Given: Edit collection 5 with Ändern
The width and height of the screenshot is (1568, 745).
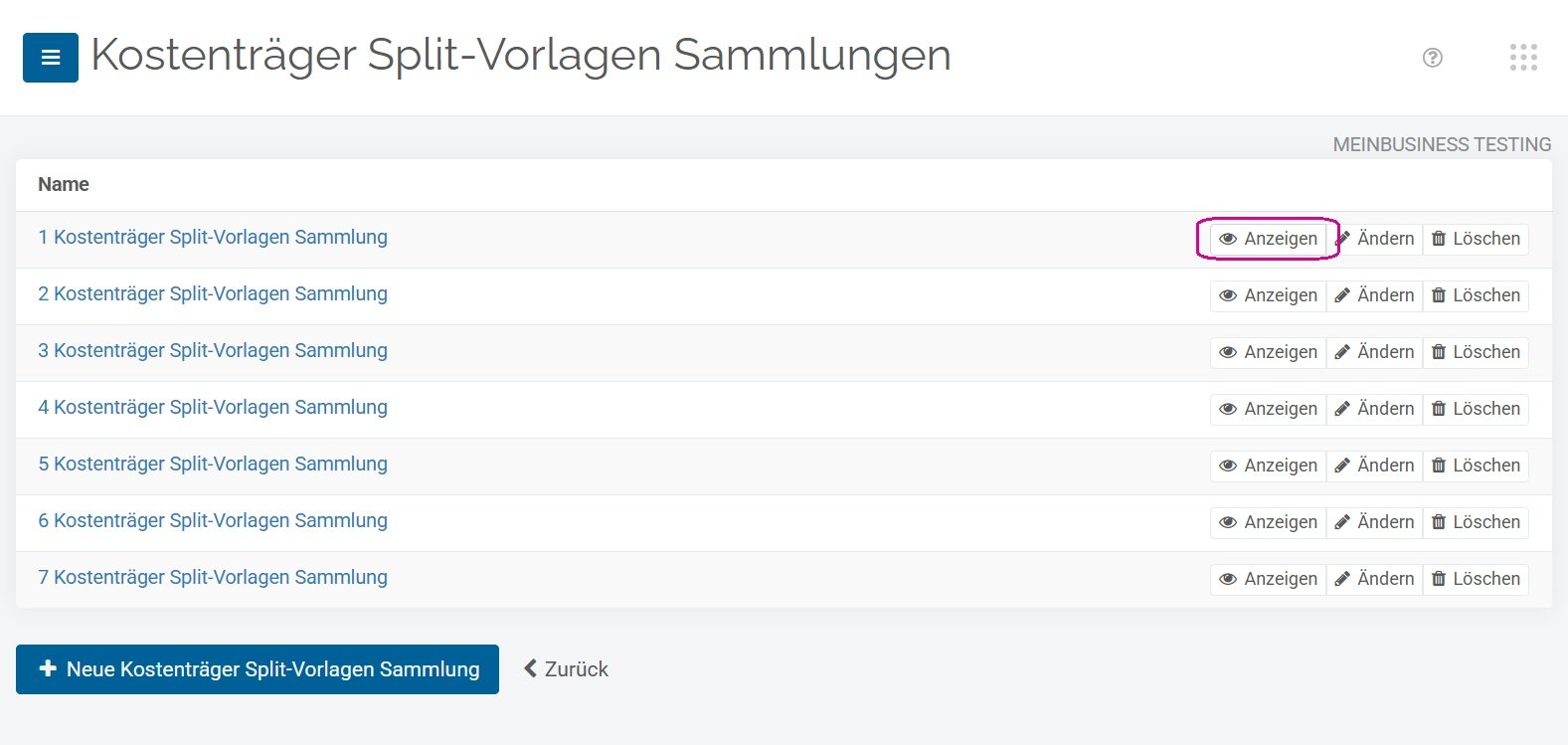Looking at the screenshot, I should [1374, 466].
